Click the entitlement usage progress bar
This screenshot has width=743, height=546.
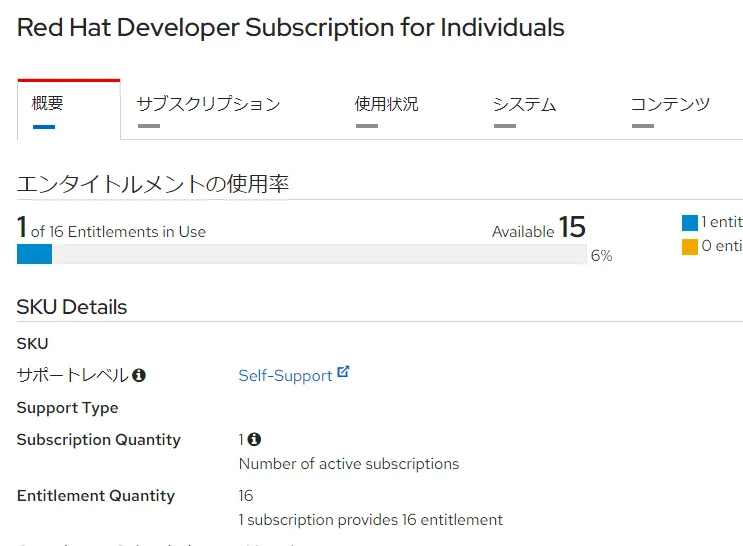tap(301, 255)
